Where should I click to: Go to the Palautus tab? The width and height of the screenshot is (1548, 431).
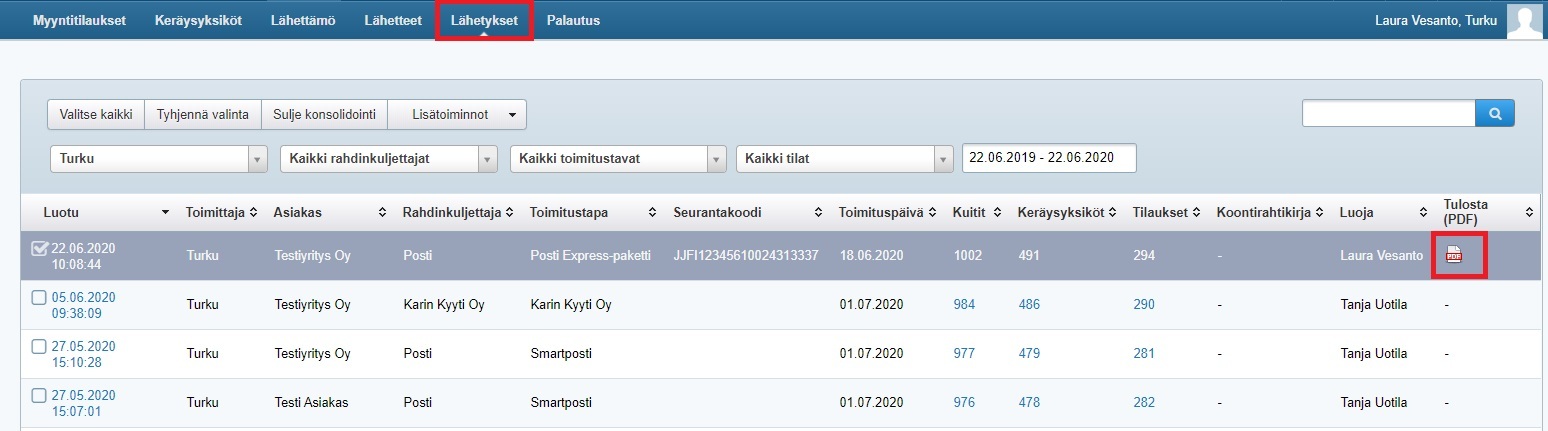click(573, 20)
